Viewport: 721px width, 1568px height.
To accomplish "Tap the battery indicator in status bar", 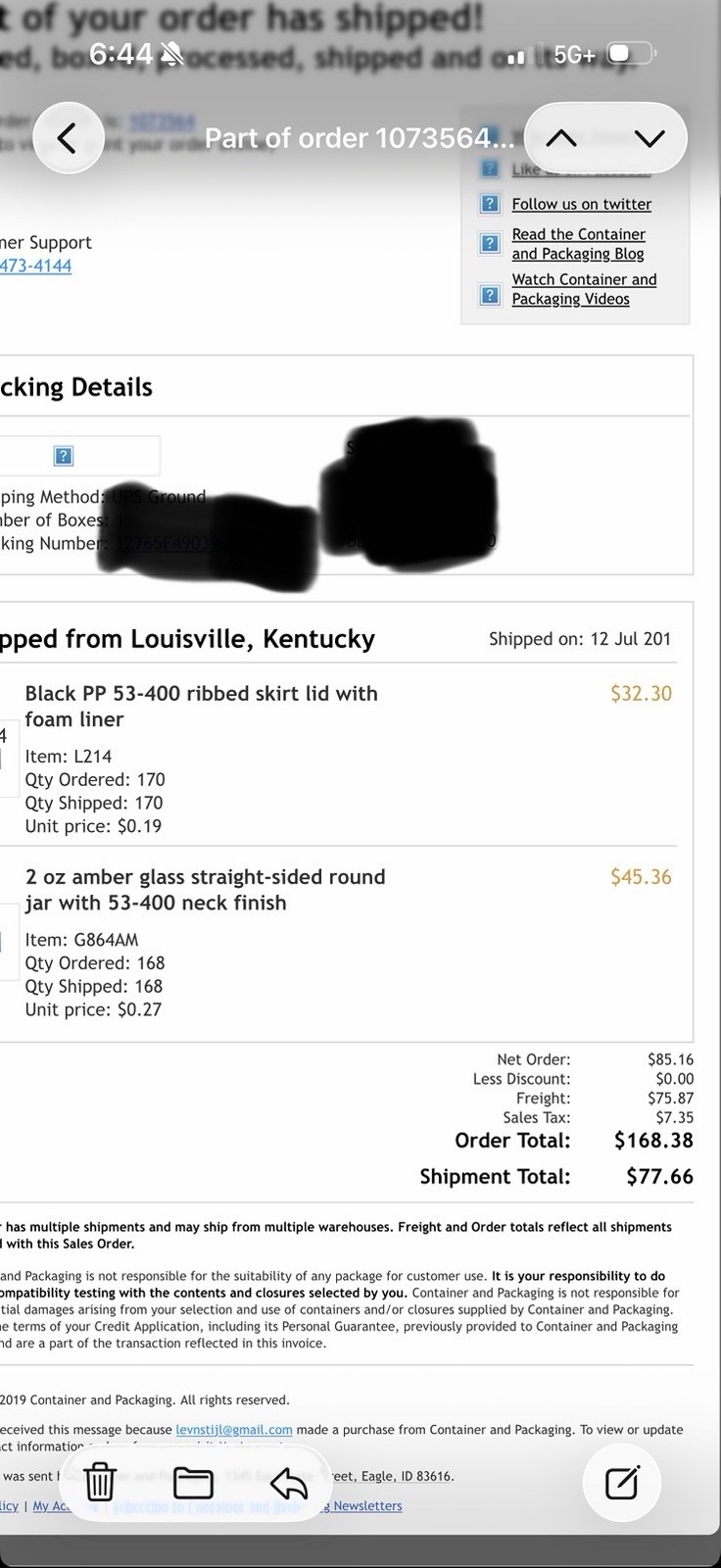I will (630, 54).
